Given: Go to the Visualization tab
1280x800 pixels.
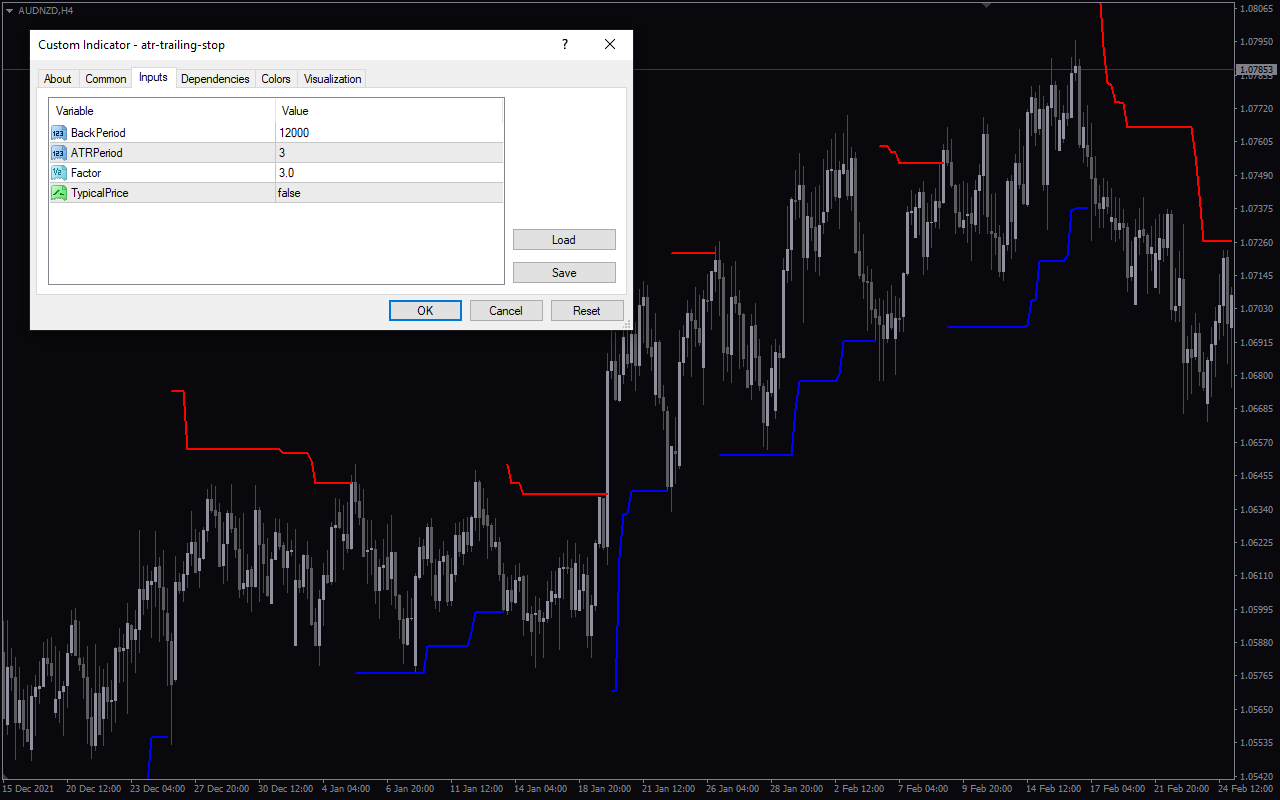Looking at the screenshot, I should tap(332, 79).
